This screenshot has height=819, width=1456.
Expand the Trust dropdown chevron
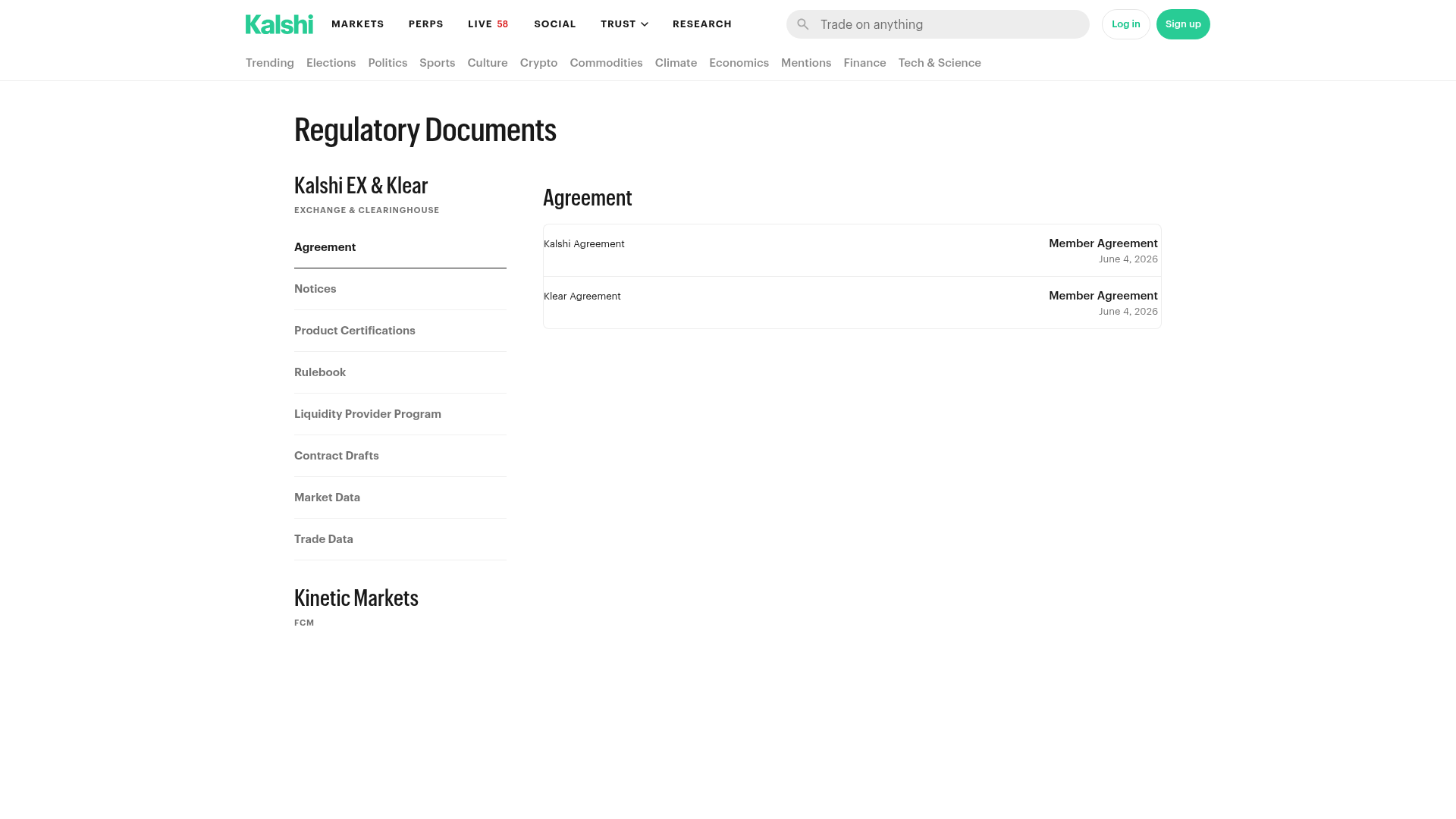click(x=645, y=24)
